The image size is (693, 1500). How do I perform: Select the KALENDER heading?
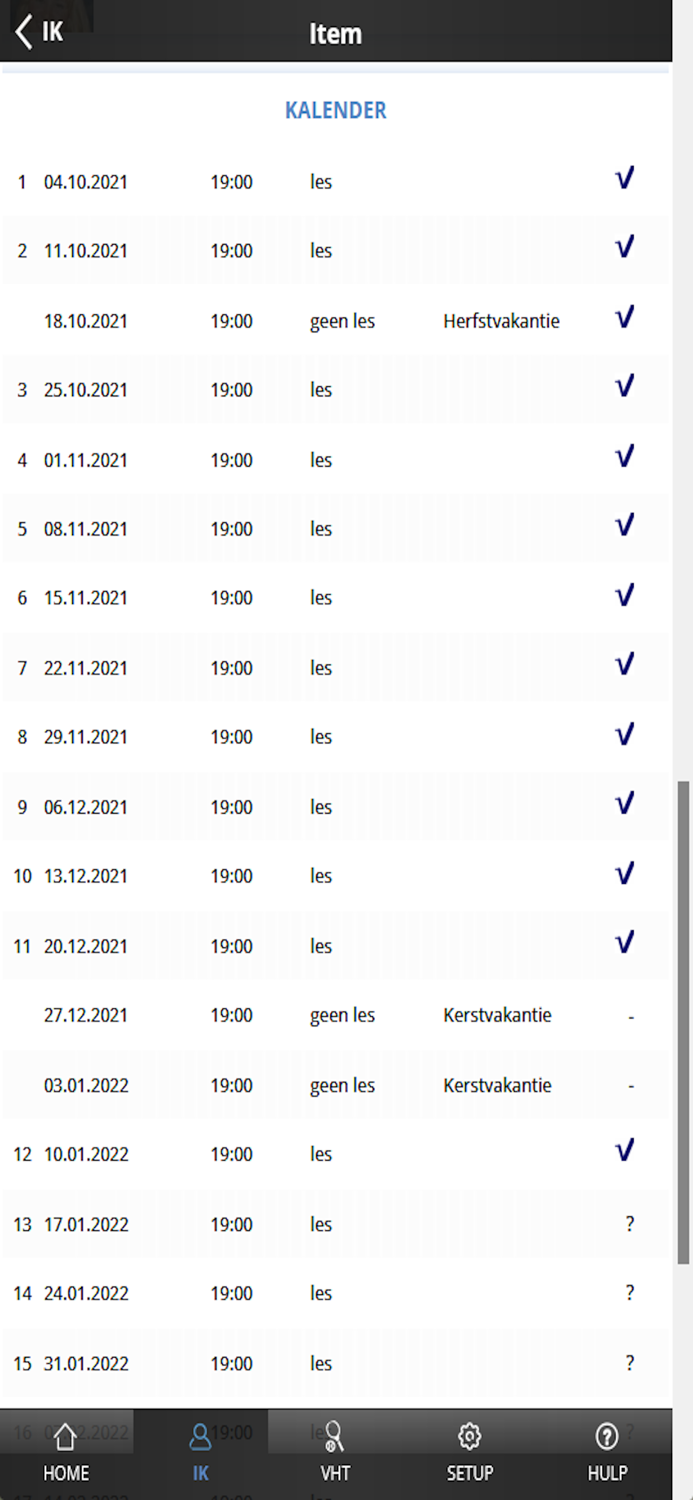pyautogui.click(x=335, y=110)
